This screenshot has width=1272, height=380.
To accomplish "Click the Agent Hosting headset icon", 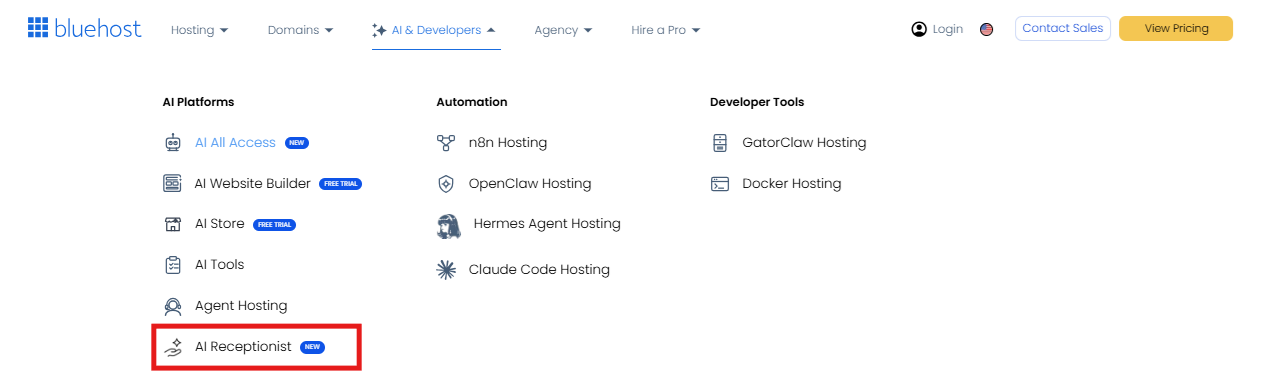I will [x=173, y=306].
